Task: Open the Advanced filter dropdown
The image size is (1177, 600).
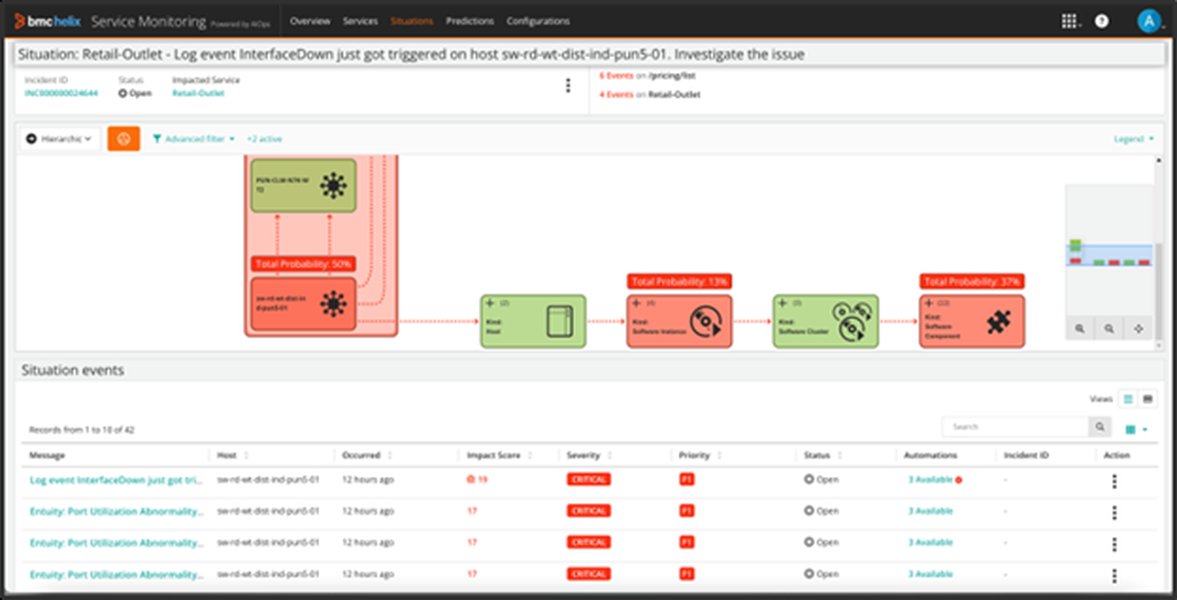Action: (x=194, y=139)
